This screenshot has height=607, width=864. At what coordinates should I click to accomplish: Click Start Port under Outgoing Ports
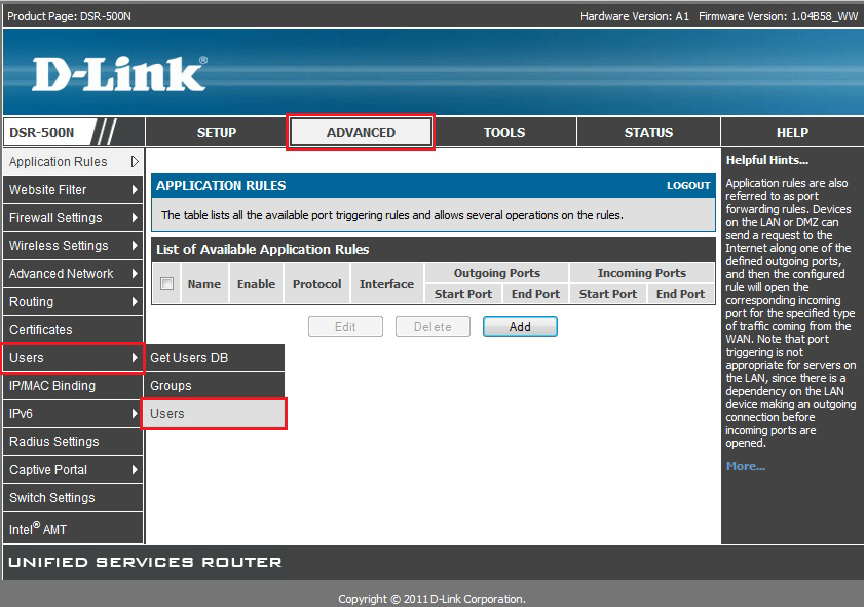click(x=463, y=294)
